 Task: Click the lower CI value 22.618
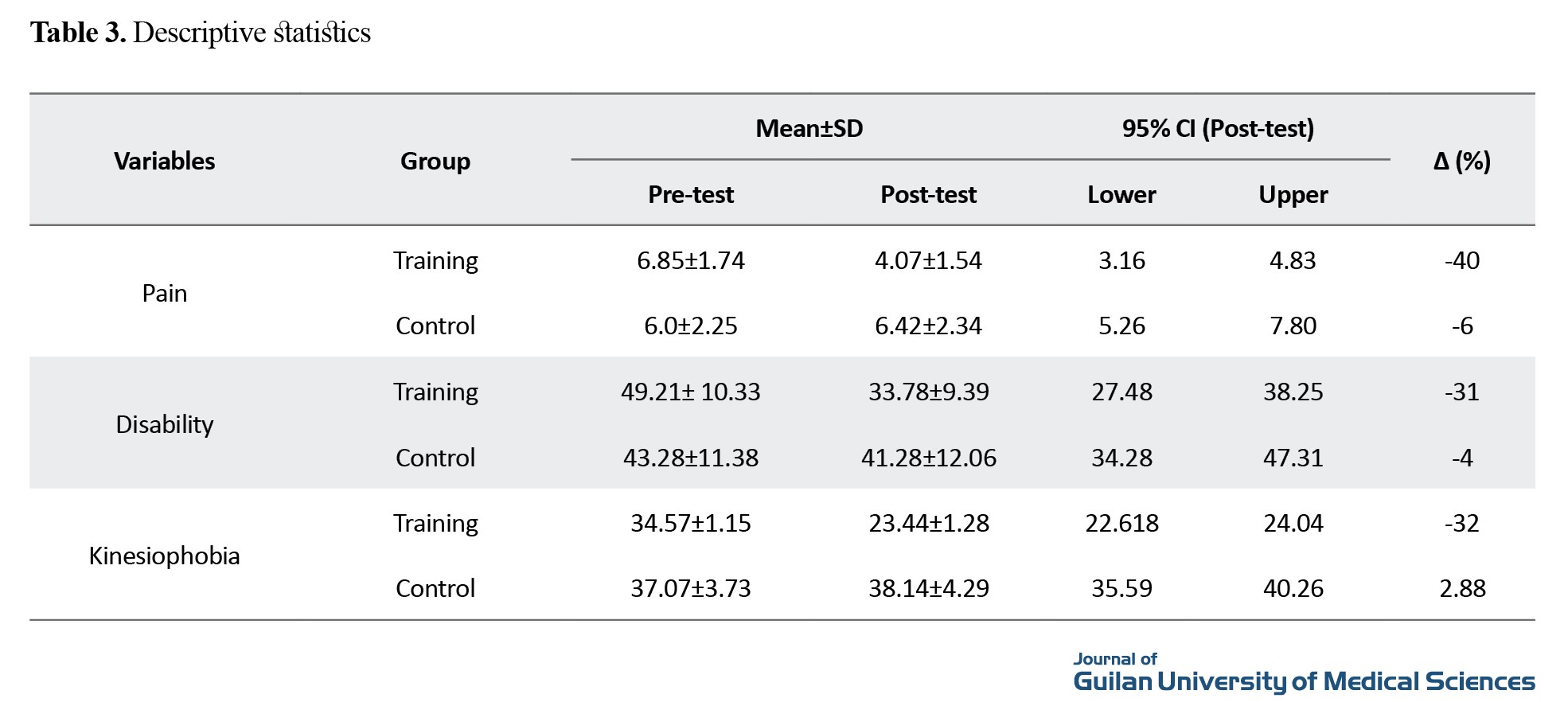tap(1121, 523)
